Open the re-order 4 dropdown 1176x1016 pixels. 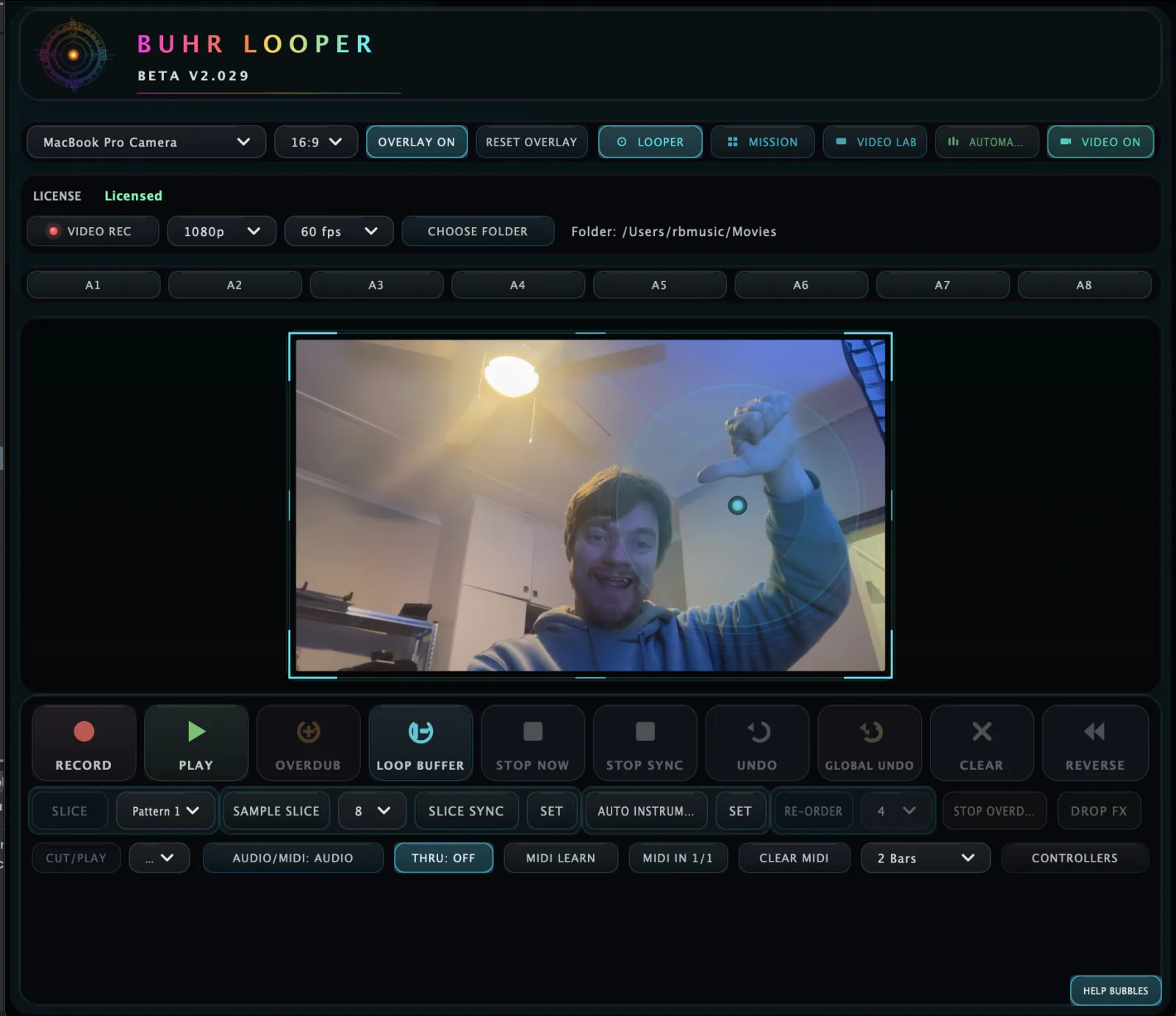[x=897, y=811]
